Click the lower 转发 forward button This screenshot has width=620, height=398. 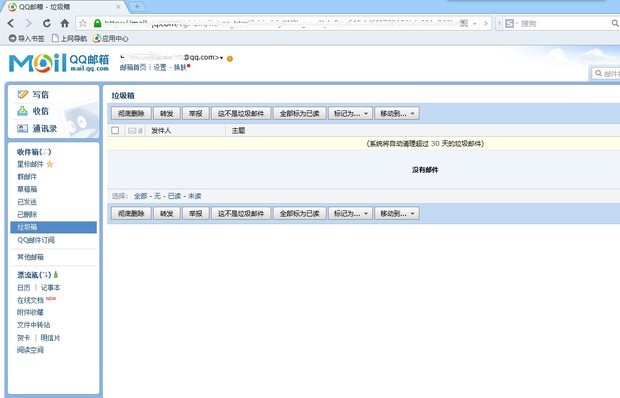click(166, 213)
